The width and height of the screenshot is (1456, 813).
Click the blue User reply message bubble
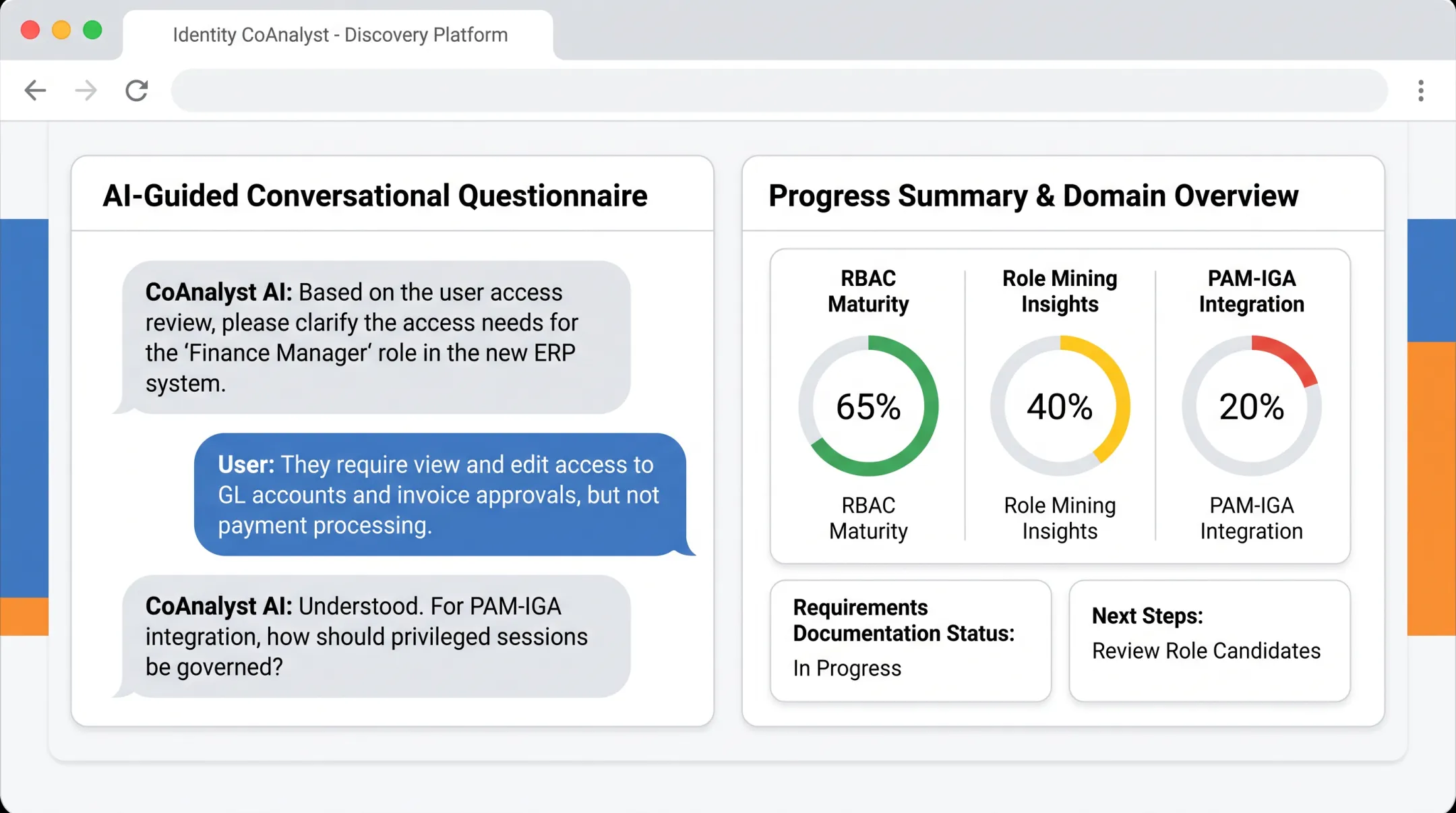coord(445,495)
